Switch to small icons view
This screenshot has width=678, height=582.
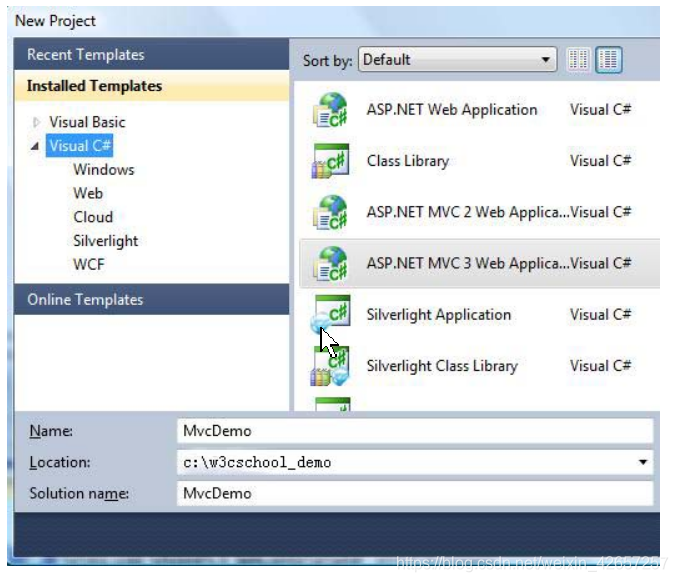pyautogui.click(x=578, y=60)
